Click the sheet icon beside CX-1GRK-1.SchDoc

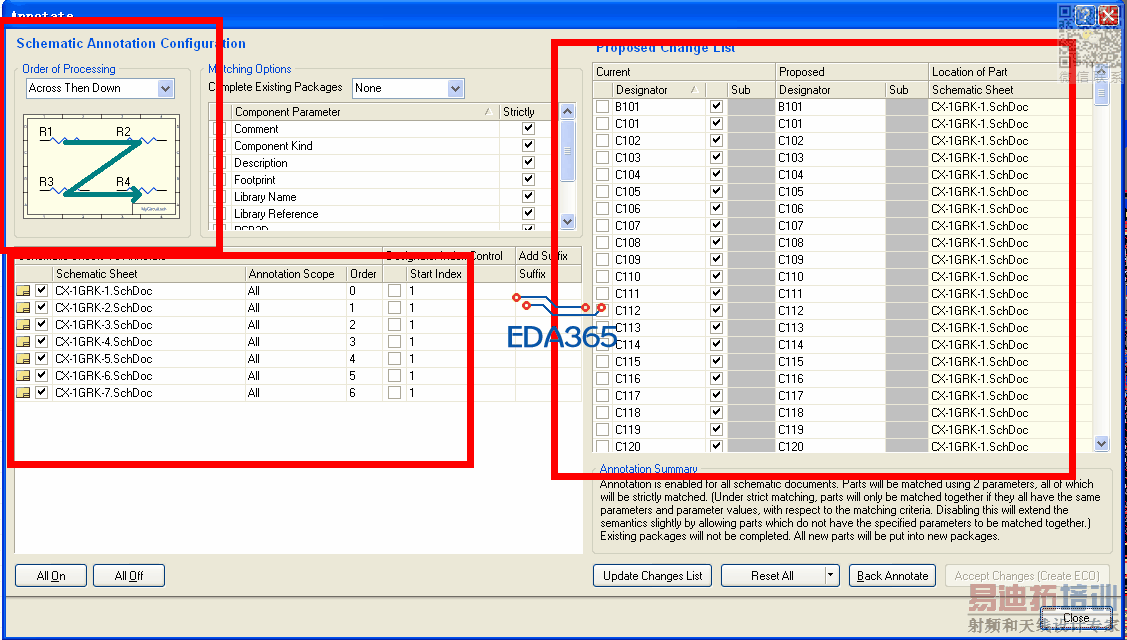[x=23, y=291]
